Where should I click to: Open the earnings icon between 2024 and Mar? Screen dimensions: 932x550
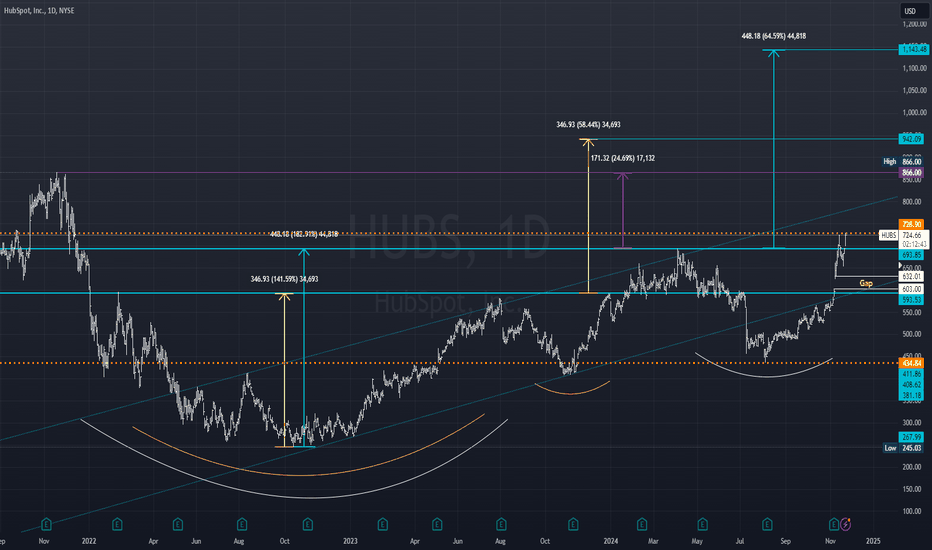point(642,524)
